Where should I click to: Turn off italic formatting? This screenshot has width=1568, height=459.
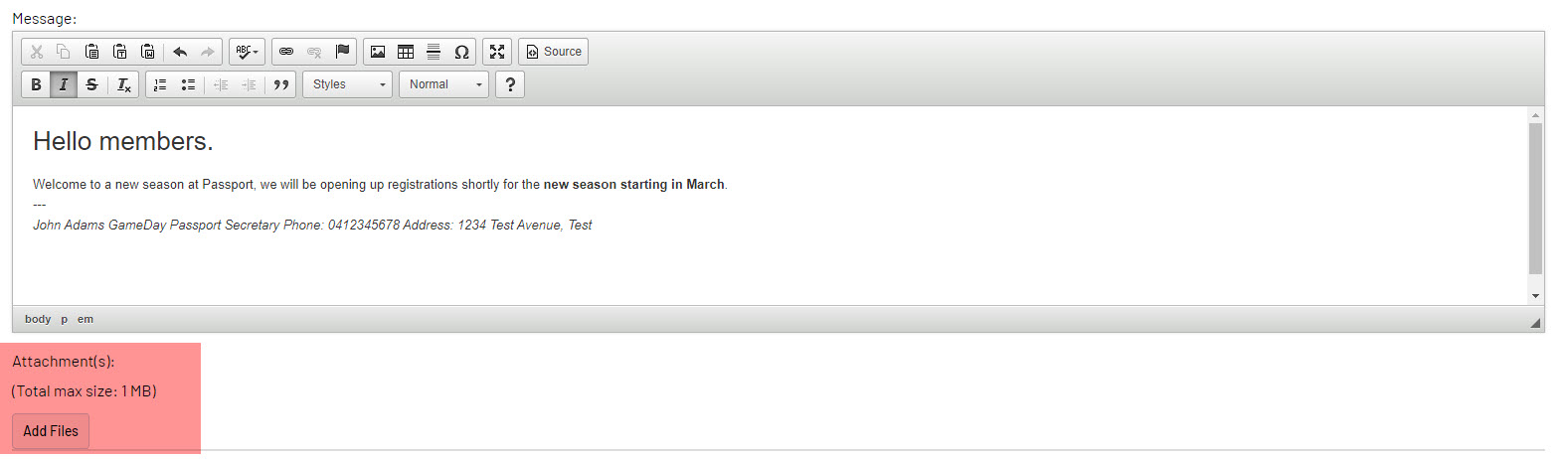pyautogui.click(x=64, y=84)
